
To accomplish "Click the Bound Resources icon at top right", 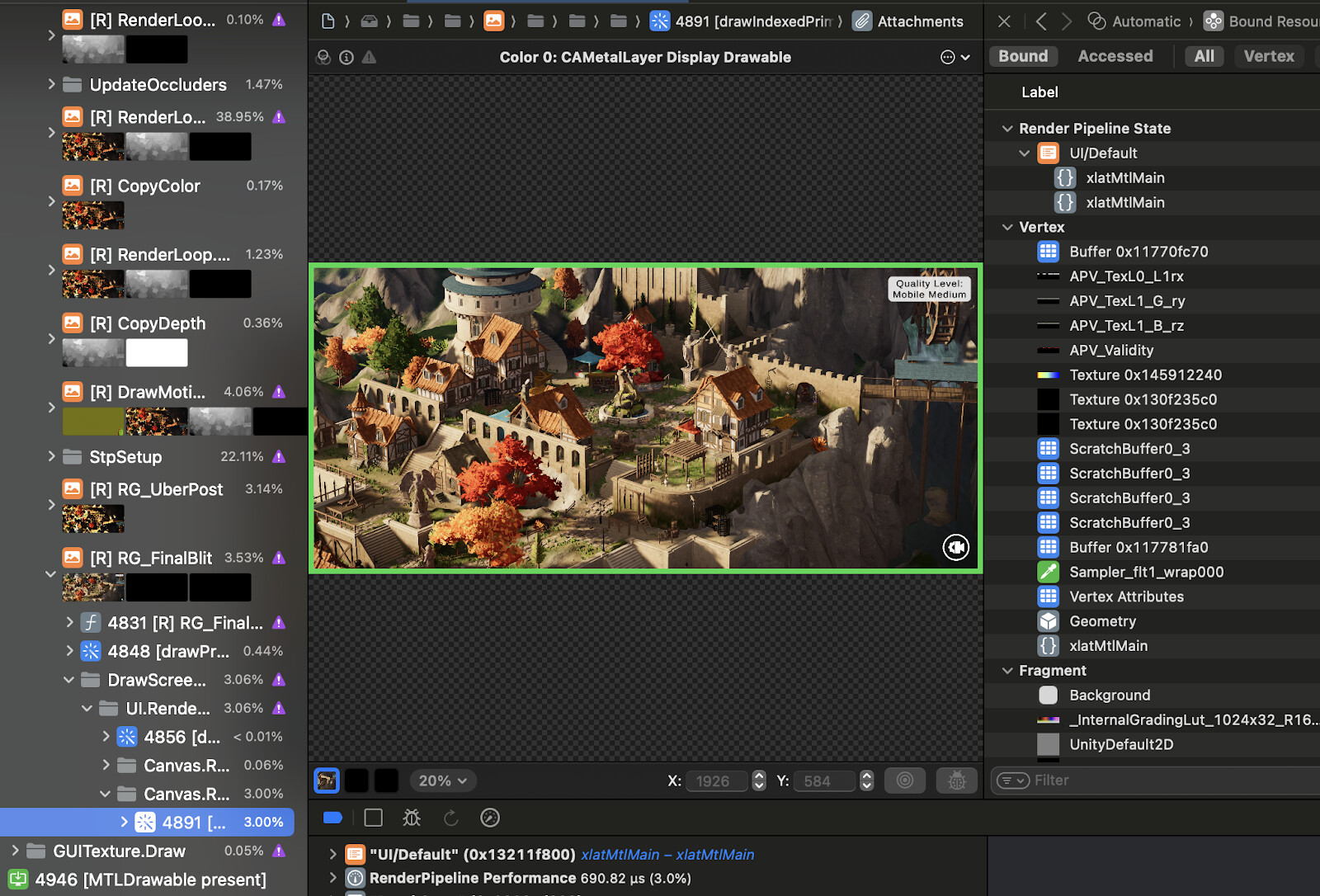I will pyautogui.click(x=1213, y=21).
